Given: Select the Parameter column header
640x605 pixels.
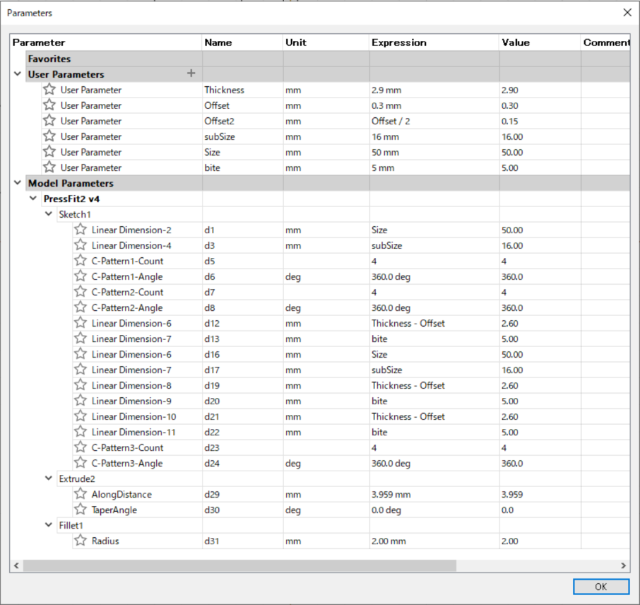Looking at the screenshot, I should pos(106,42).
